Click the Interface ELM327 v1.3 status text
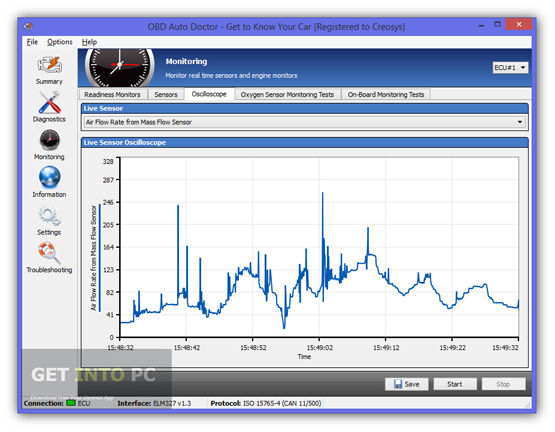Image resolution: width=555 pixels, height=432 pixels. [x=154, y=403]
